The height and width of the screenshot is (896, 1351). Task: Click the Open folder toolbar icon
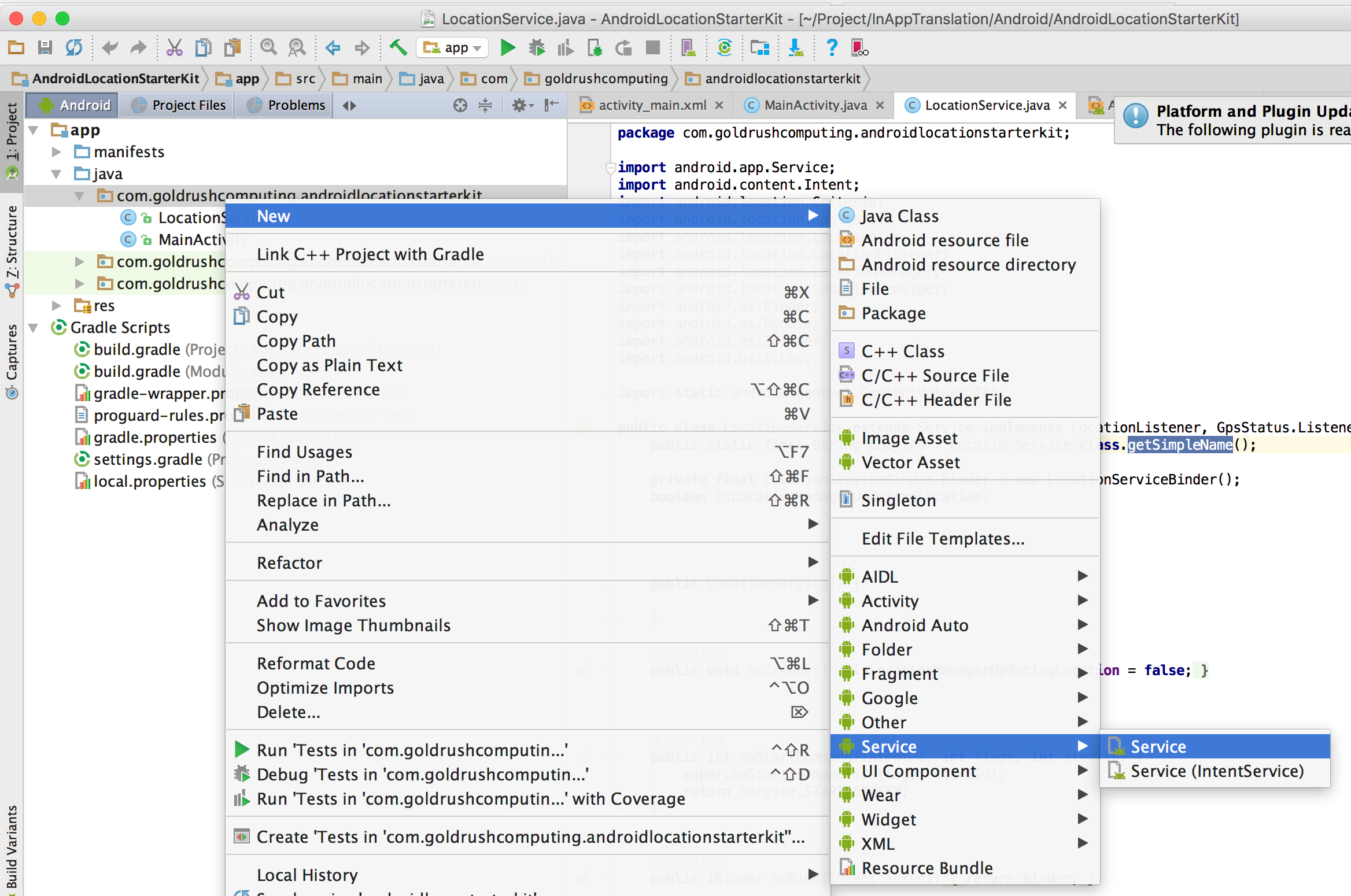point(16,47)
